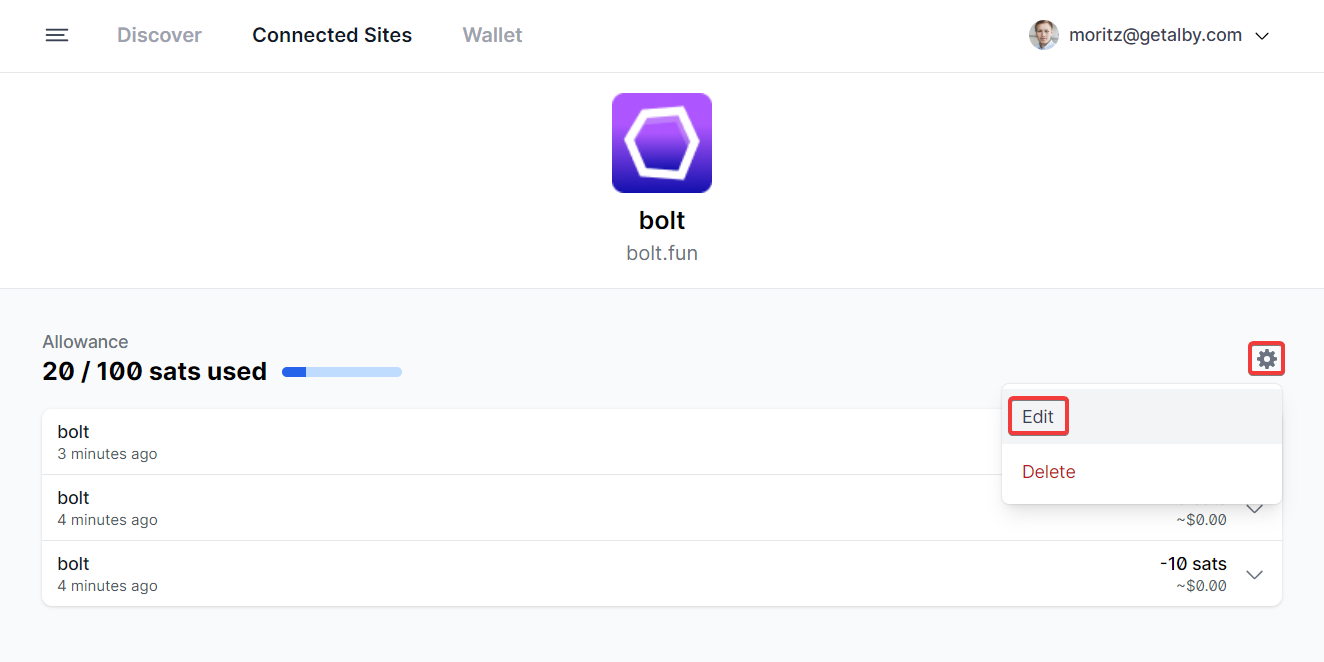Switch to the Discover tab
This screenshot has height=662, width=1324.
coord(159,36)
